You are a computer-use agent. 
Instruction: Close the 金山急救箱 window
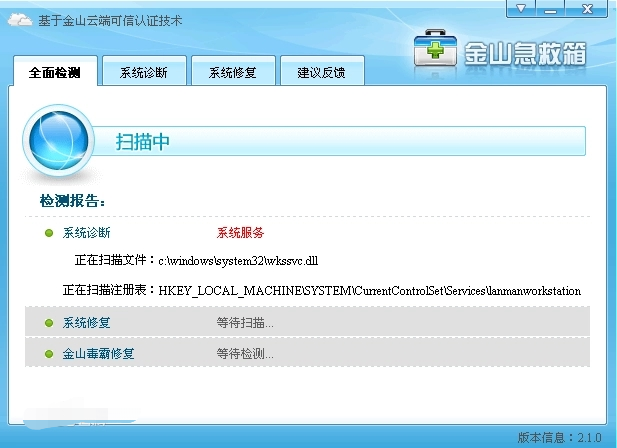click(587, 9)
